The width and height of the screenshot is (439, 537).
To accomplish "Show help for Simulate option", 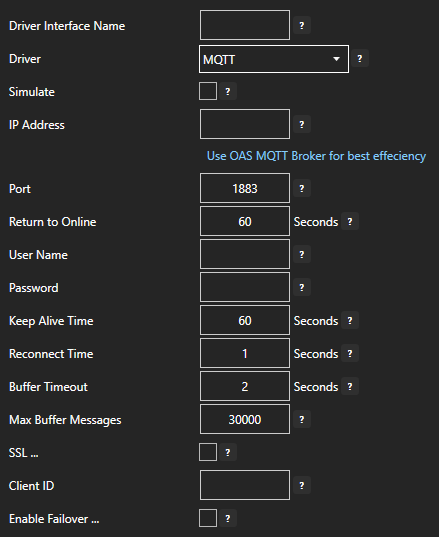I will coord(228,91).
